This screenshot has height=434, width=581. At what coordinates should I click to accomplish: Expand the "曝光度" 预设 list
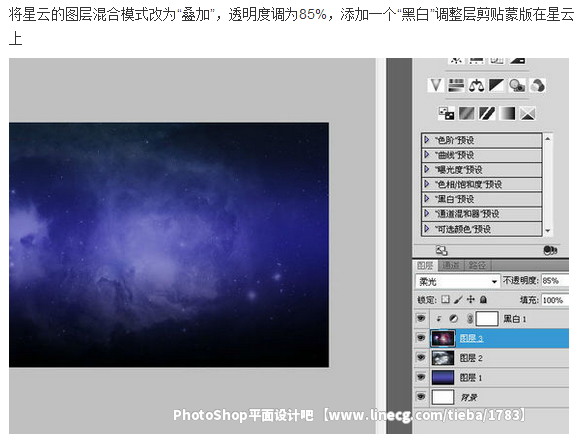pos(427,169)
